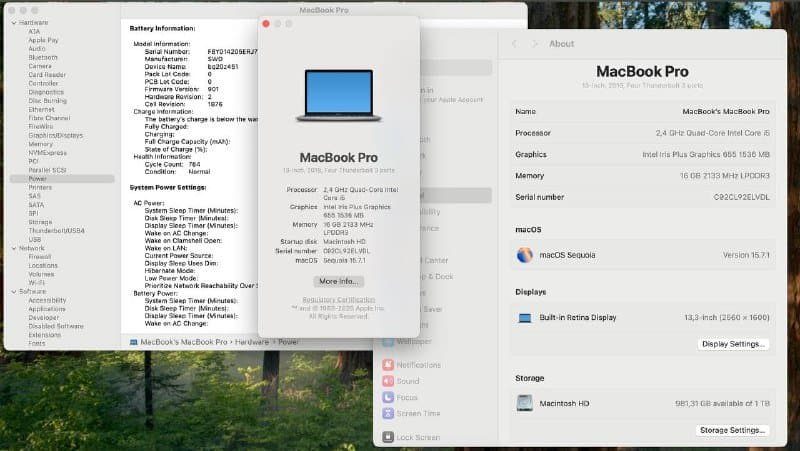Open the Regulatory Certification link

(x=339, y=299)
